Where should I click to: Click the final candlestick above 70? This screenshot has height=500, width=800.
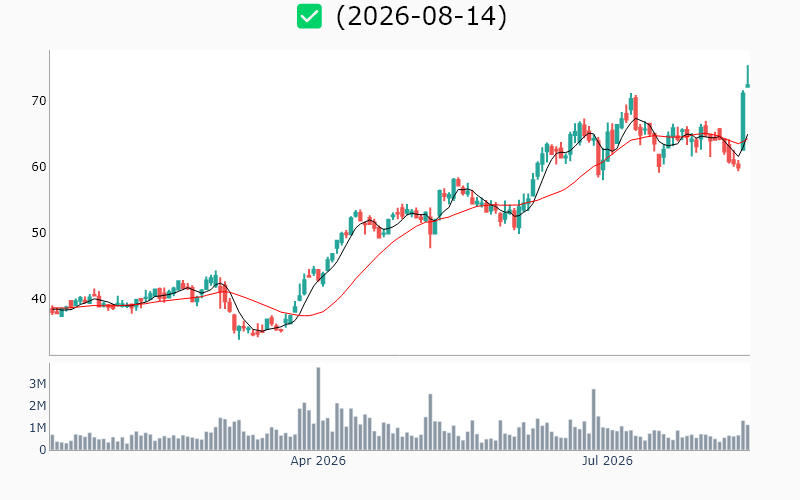[747, 76]
